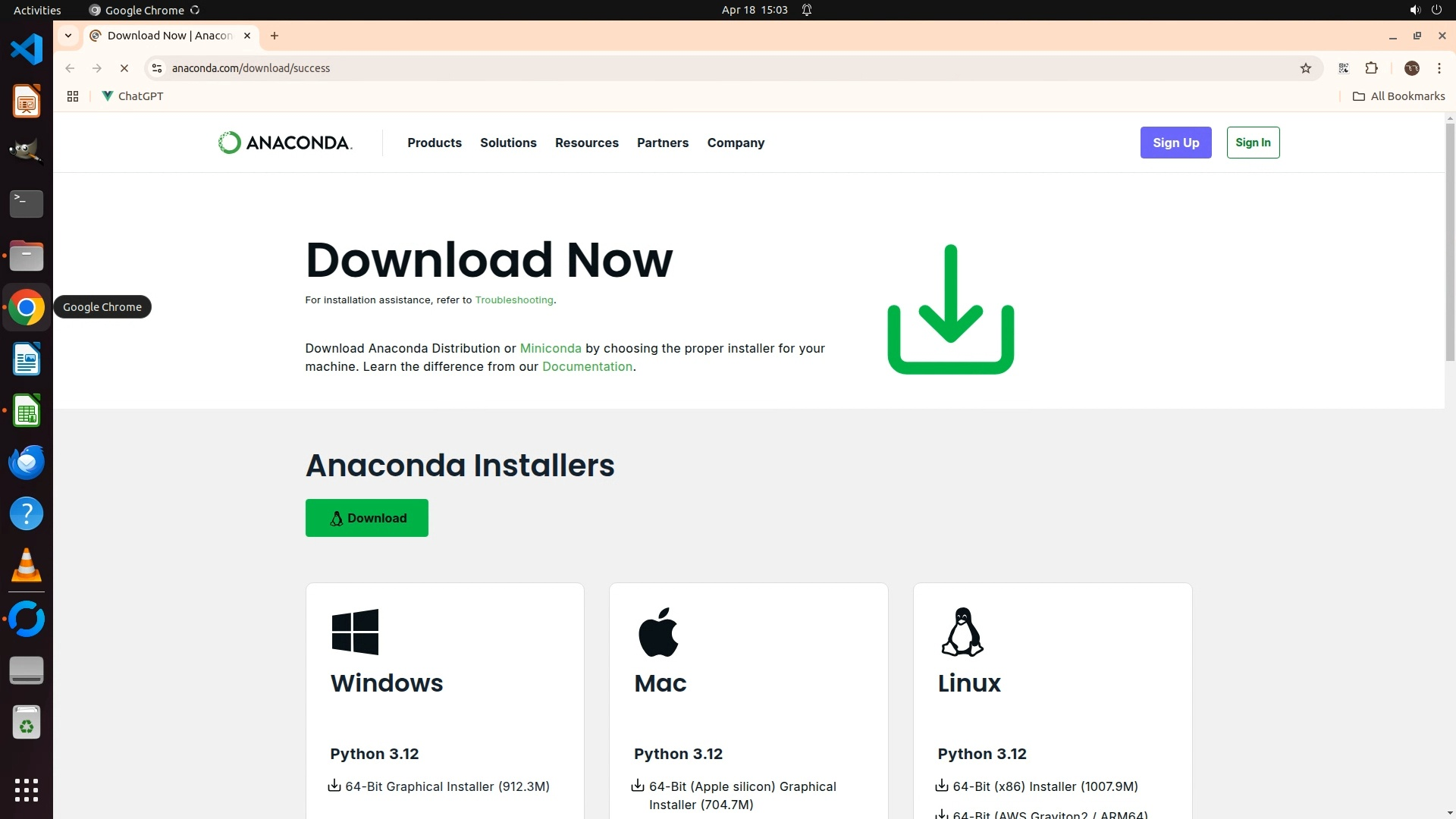Download Windows 64-Bit Graphical Installer
Viewport: 1456px width, 819px height.
point(447,786)
